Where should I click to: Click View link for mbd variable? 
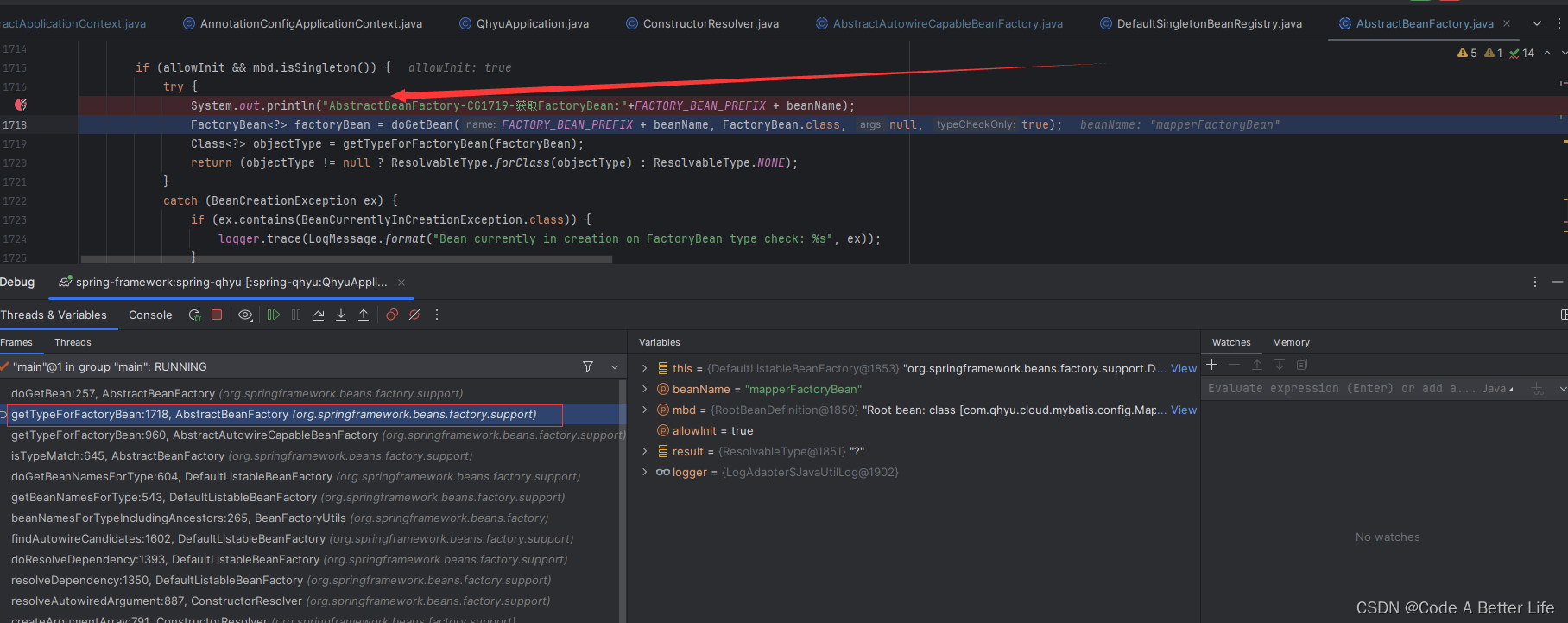1184,410
